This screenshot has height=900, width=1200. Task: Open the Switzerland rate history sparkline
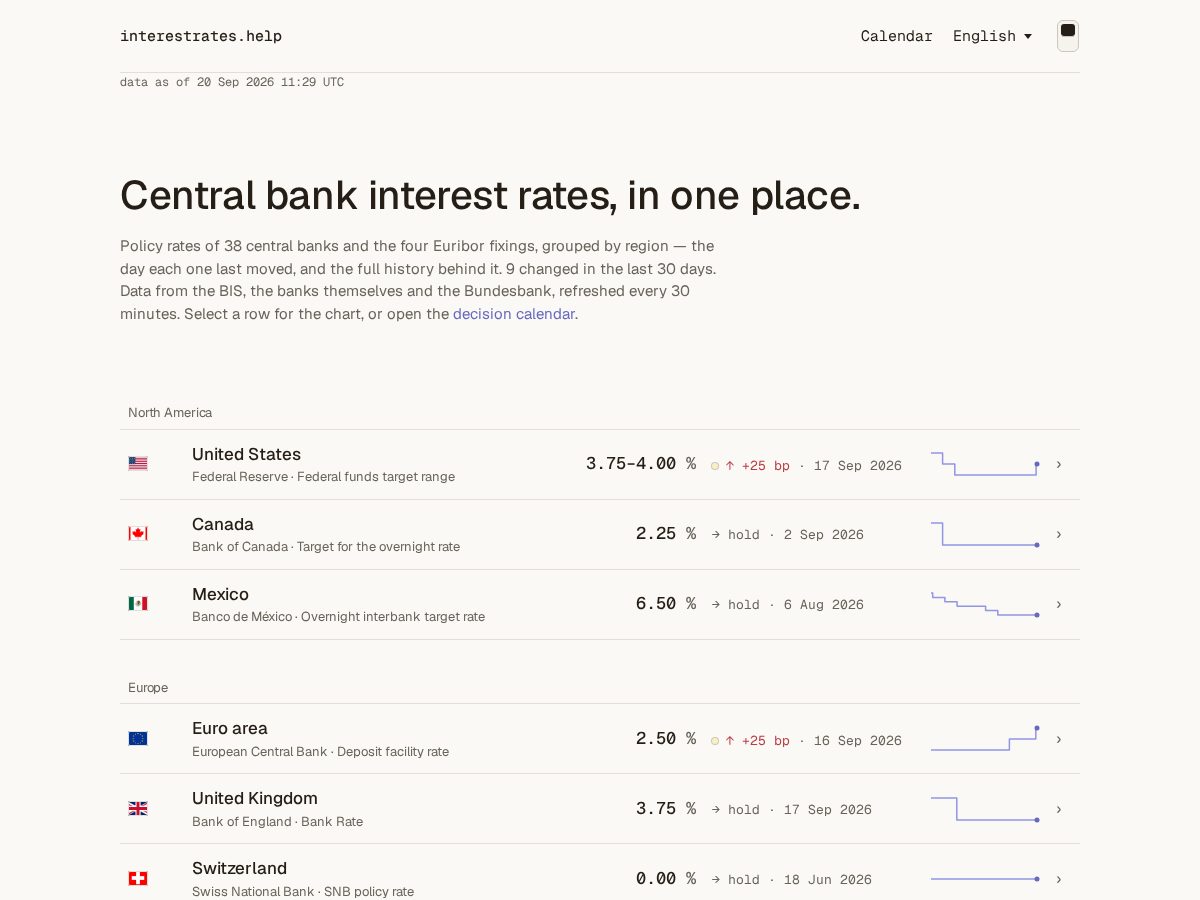(x=986, y=879)
